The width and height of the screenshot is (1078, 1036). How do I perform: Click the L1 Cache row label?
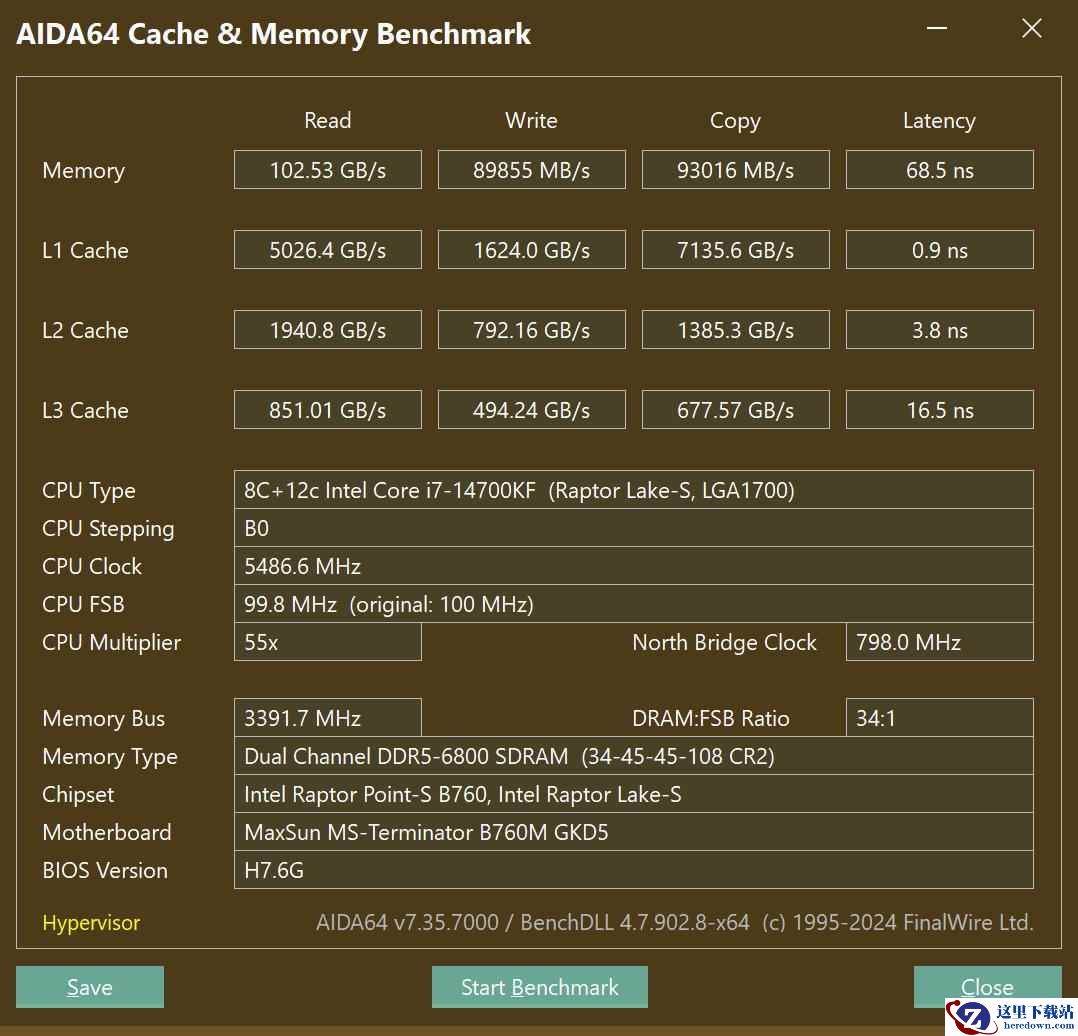click(x=85, y=250)
